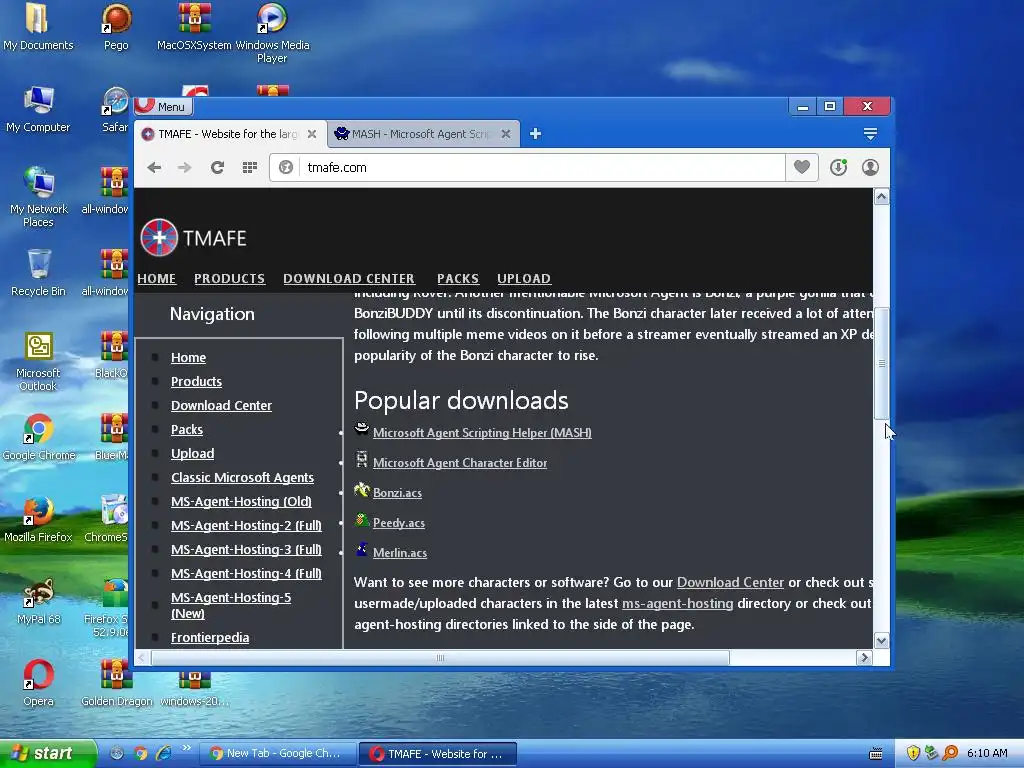The width and height of the screenshot is (1024, 768).
Task: Open PRODUCTS in the top nav bar
Action: (229, 279)
